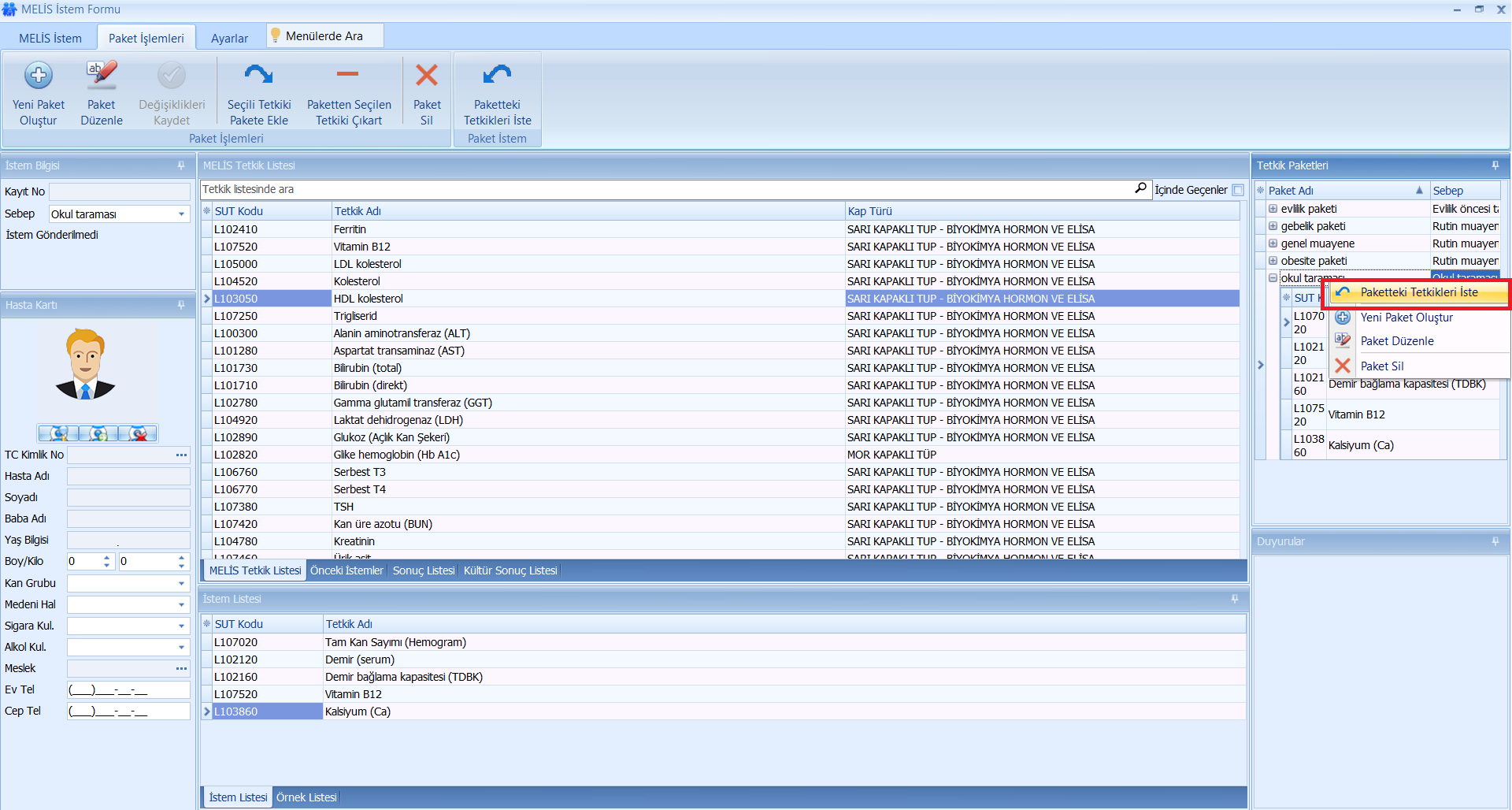This screenshot has height=810, width=1512.
Task: Expand the genel muayene row
Action: 1273,243
